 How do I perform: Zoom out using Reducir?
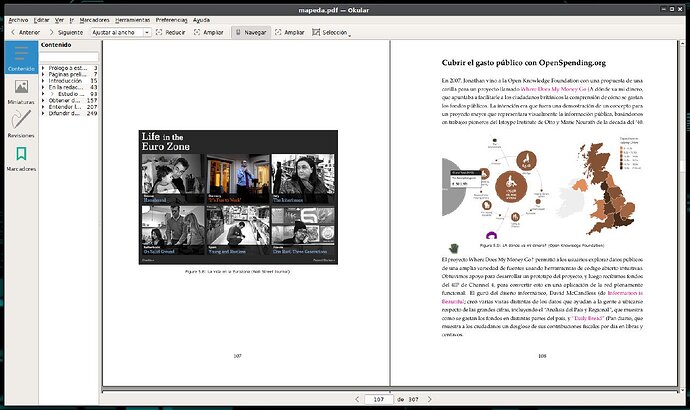[x=170, y=32]
